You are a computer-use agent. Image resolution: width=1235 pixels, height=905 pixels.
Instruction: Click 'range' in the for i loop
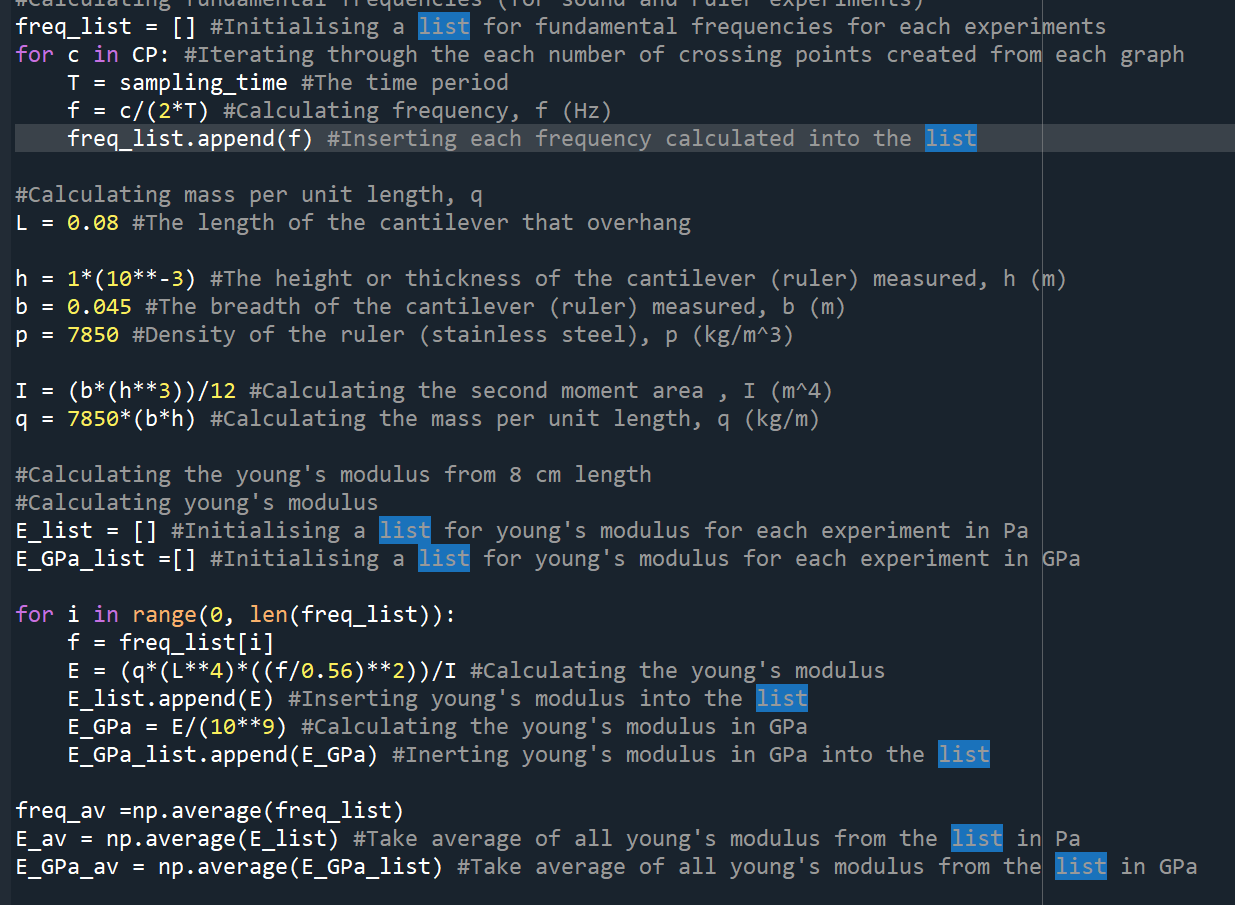coord(164,614)
